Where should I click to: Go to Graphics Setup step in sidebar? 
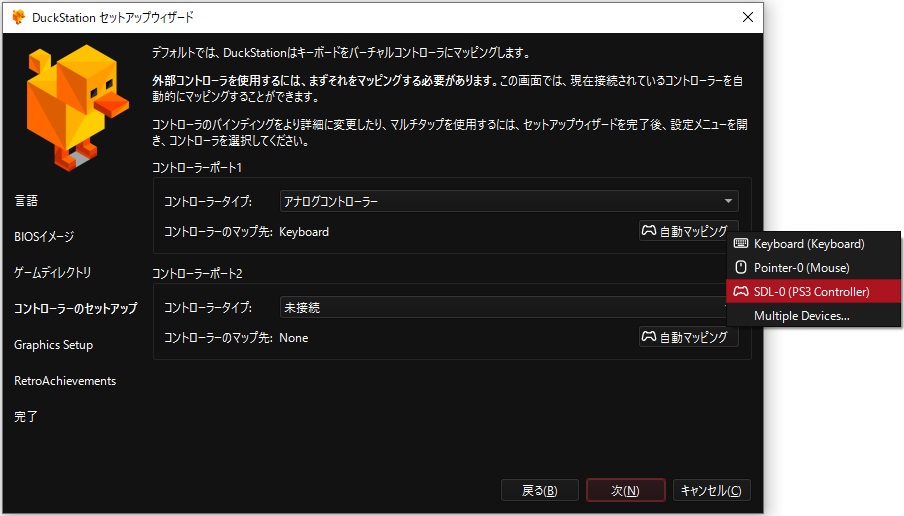click(x=54, y=345)
